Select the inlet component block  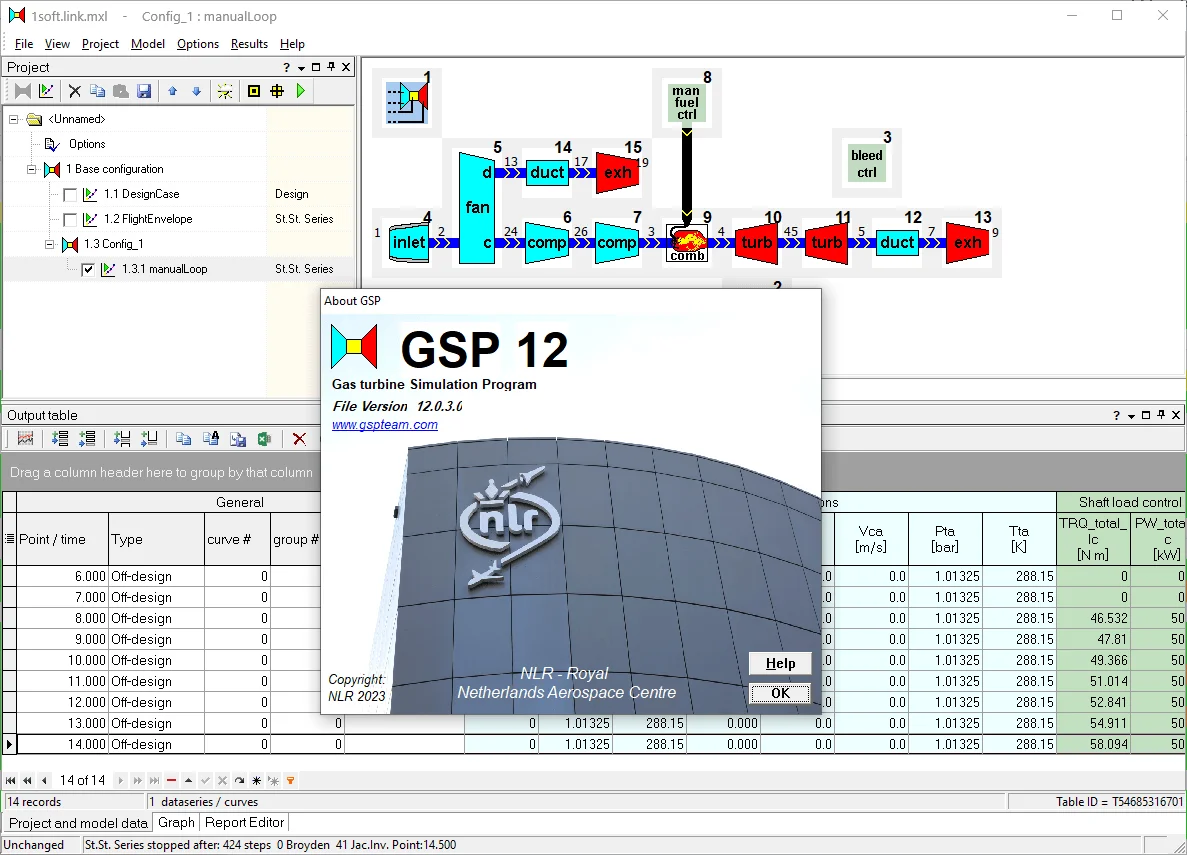pos(409,242)
